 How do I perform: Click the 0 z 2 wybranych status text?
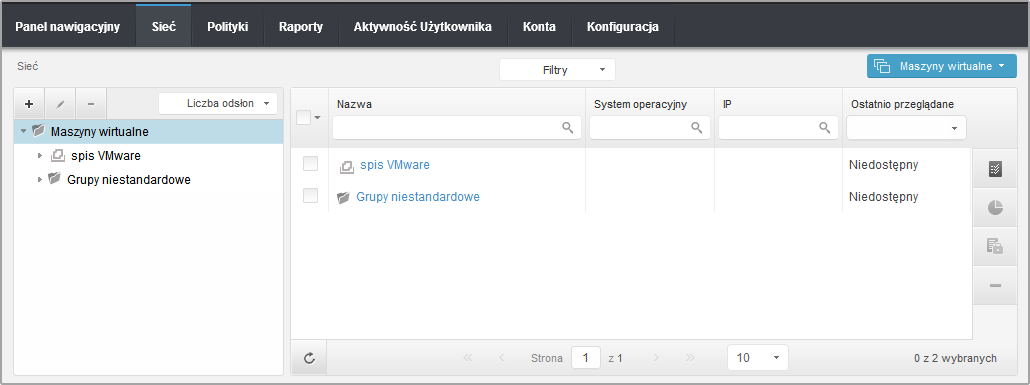tap(955, 358)
